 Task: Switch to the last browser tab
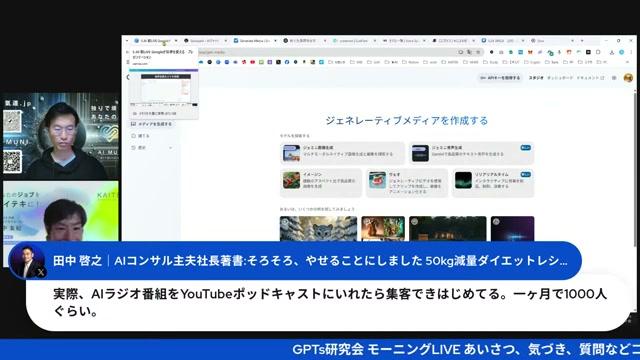(552, 41)
